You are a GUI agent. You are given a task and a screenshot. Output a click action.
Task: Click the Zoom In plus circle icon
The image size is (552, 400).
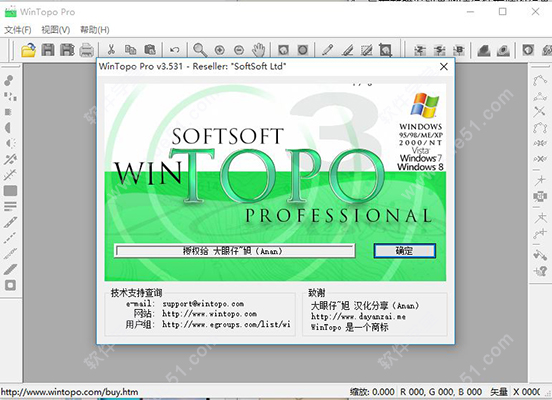pos(220,50)
